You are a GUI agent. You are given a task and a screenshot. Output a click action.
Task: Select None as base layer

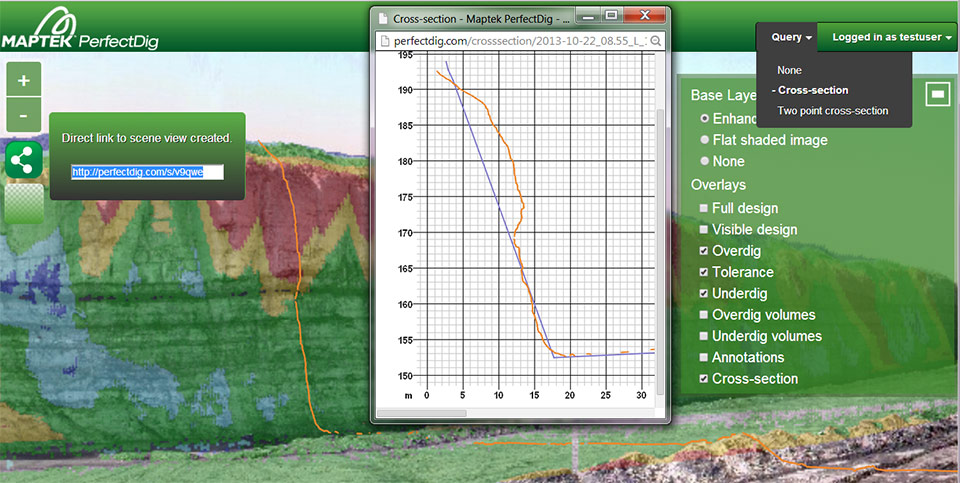click(x=705, y=161)
